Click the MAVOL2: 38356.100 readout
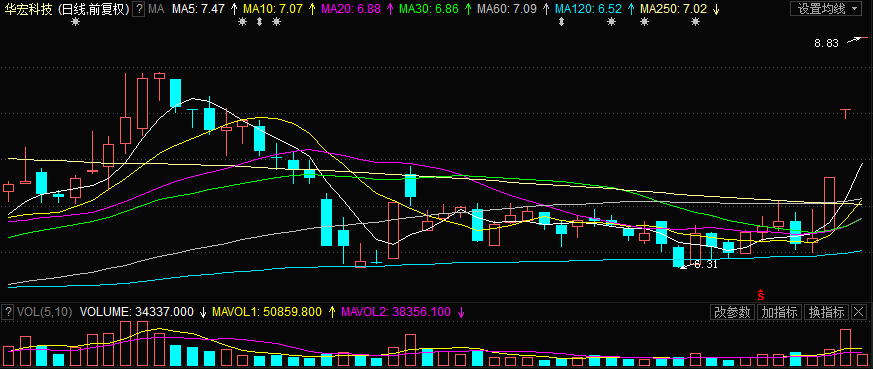 click(x=396, y=312)
